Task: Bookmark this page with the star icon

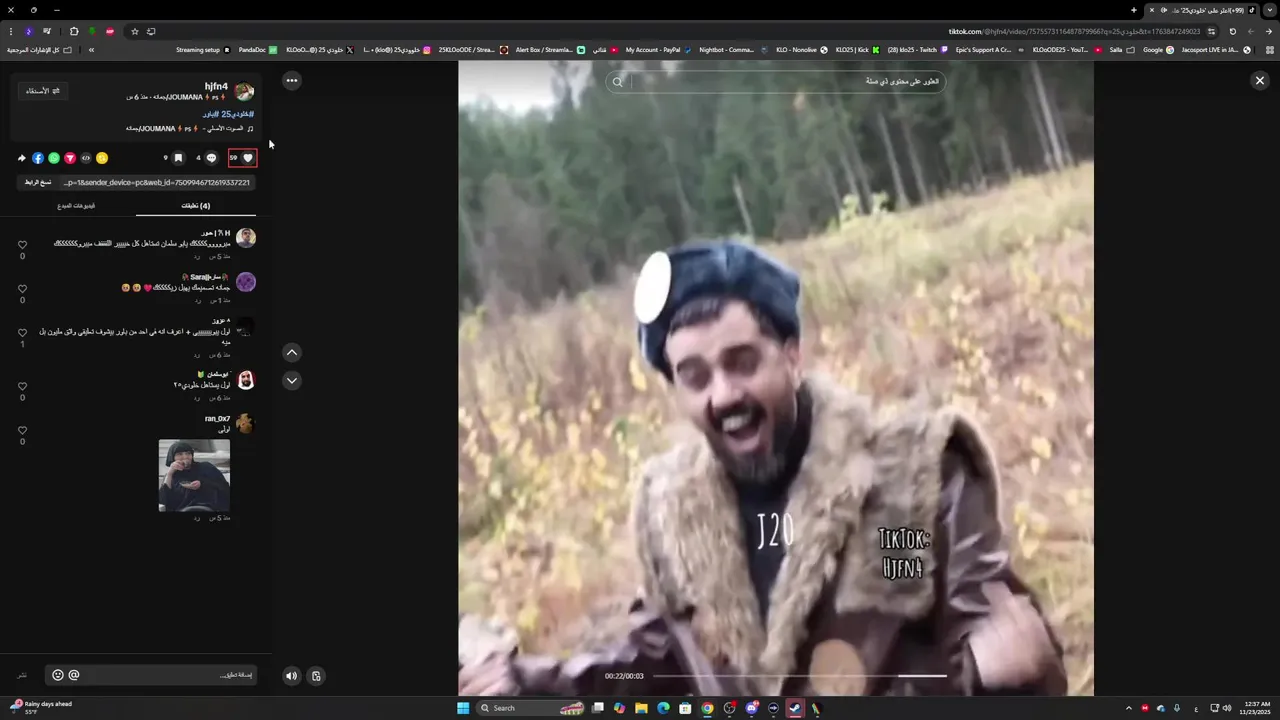Action: (x=135, y=31)
